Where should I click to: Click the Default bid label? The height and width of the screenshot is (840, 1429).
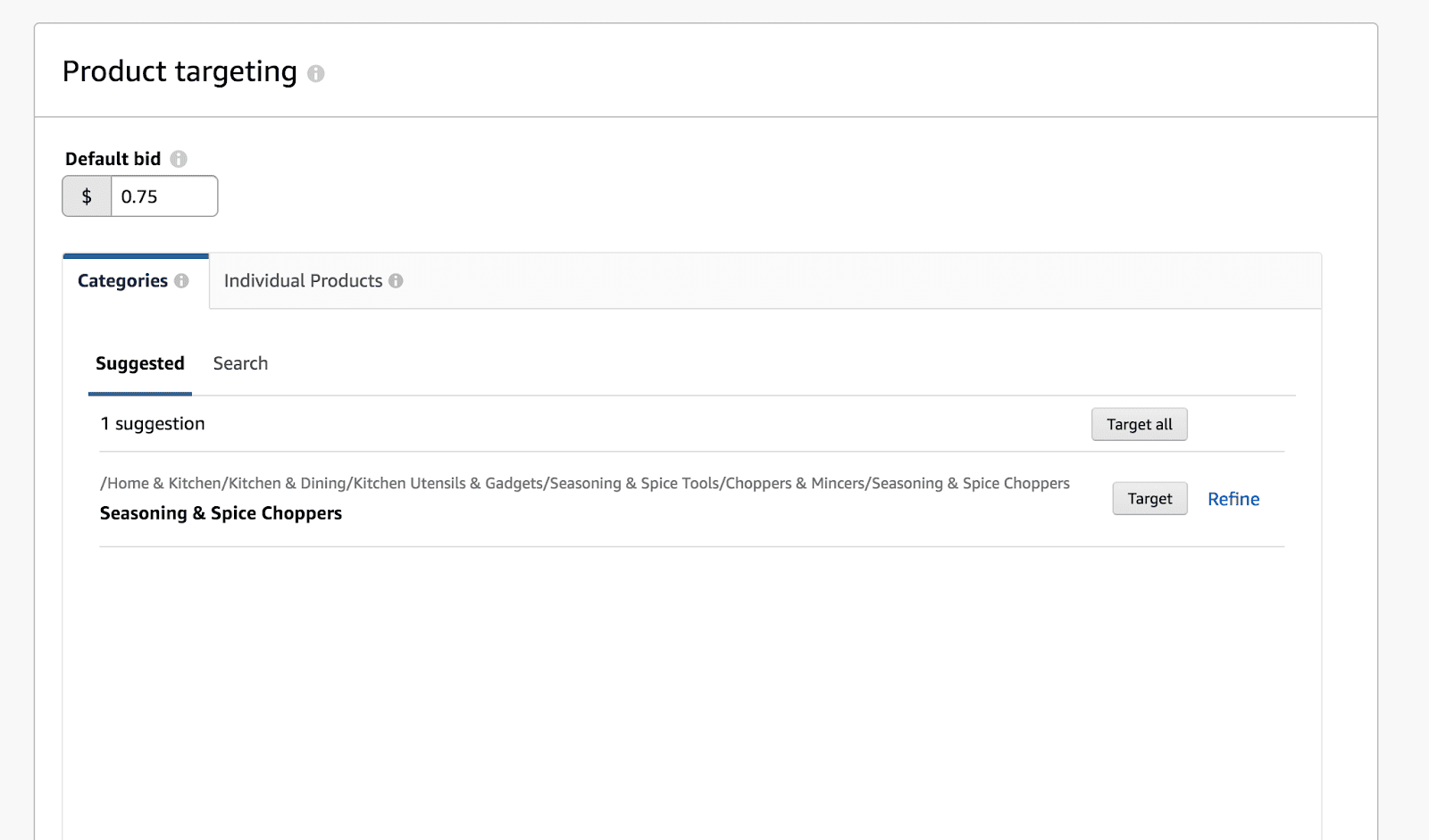point(113,159)
